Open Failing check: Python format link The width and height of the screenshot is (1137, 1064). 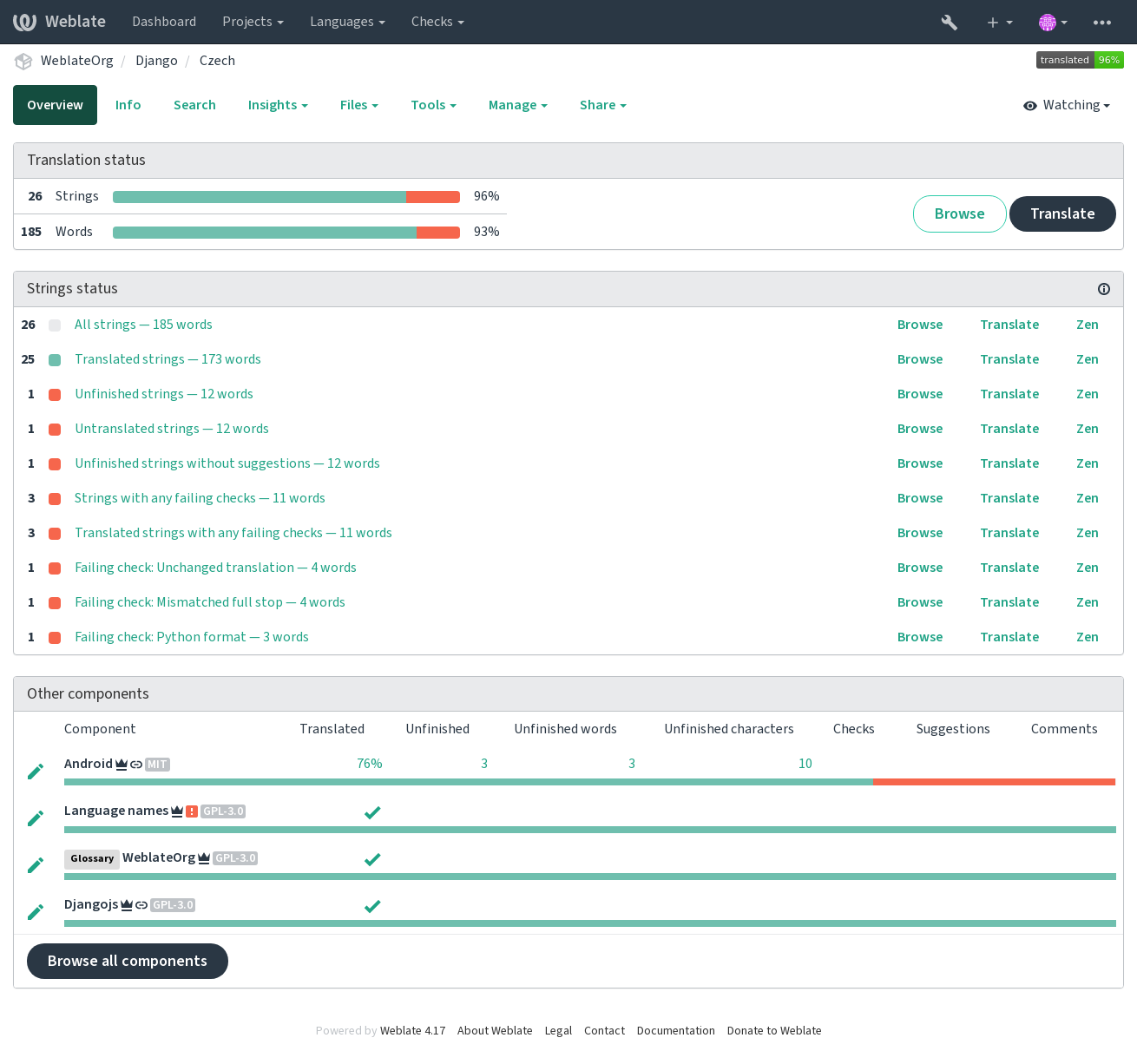(x=192, y=637)
